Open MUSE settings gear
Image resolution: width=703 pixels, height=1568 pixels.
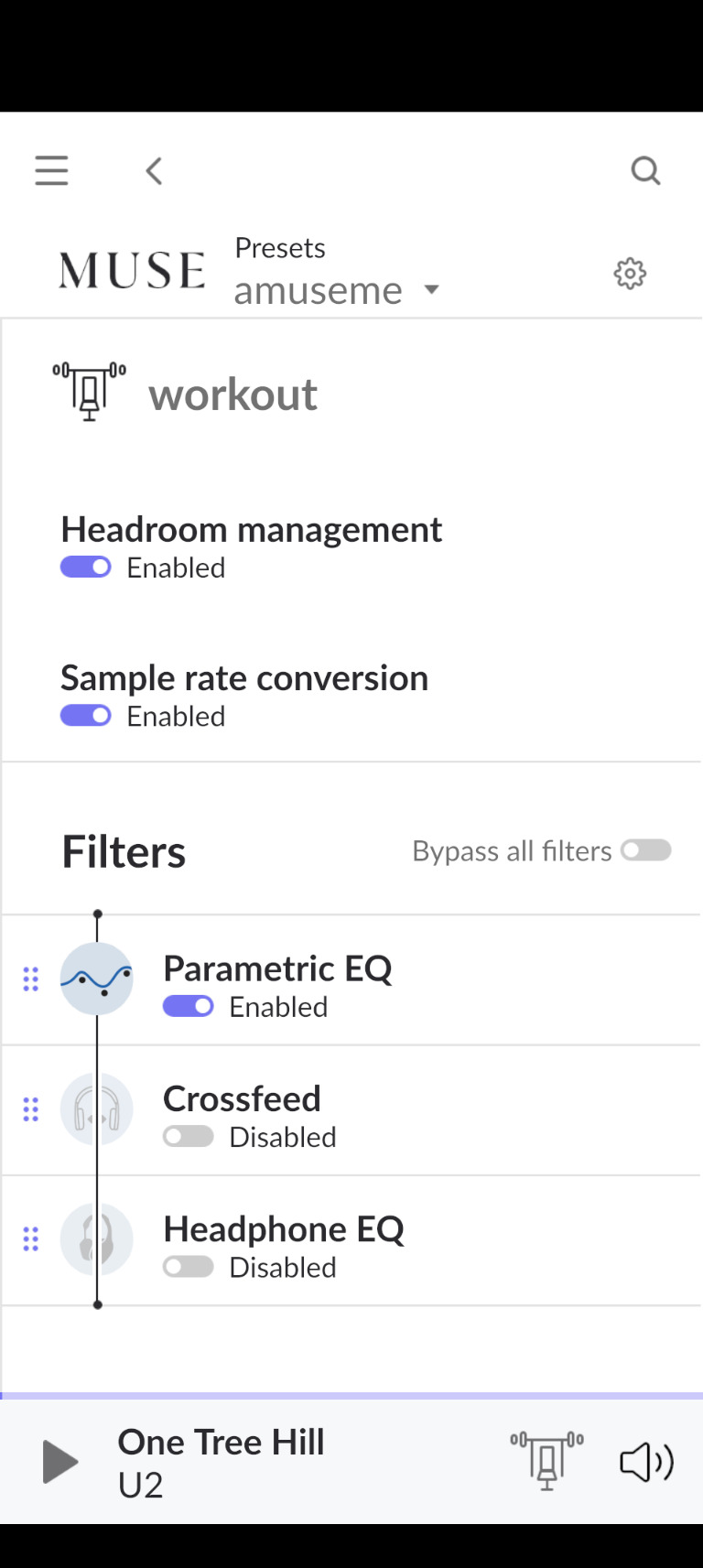click(630, 273)
